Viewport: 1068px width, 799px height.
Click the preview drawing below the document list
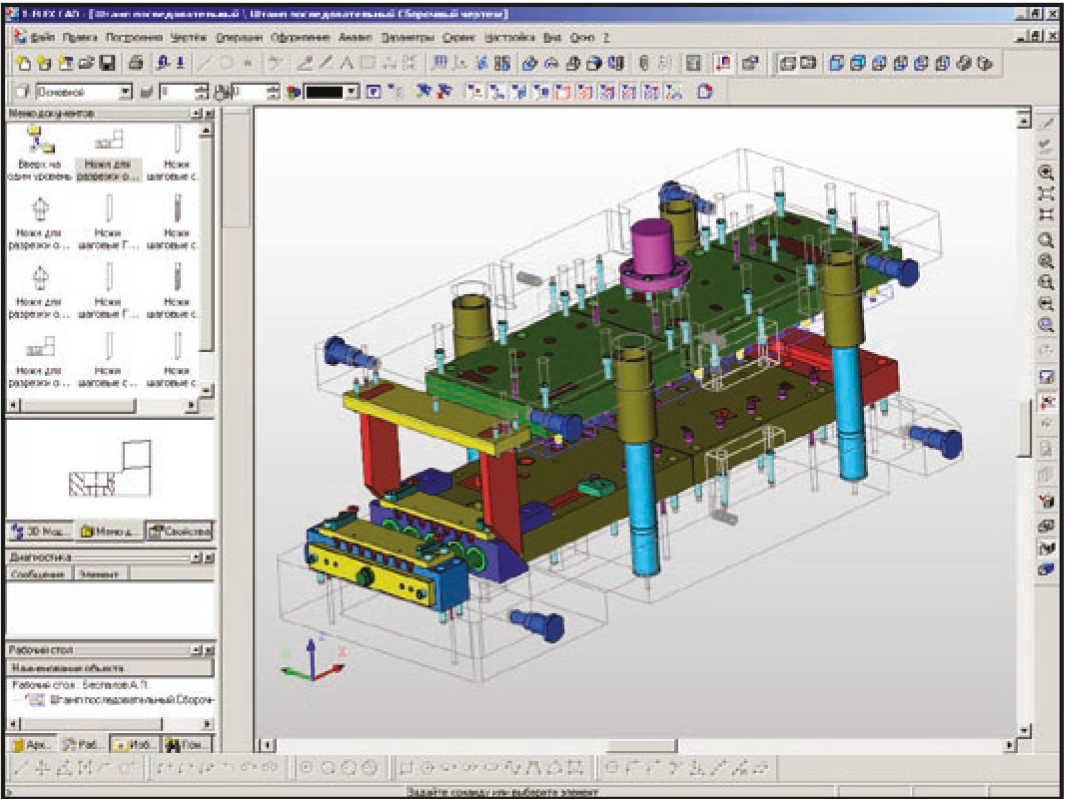110,468
